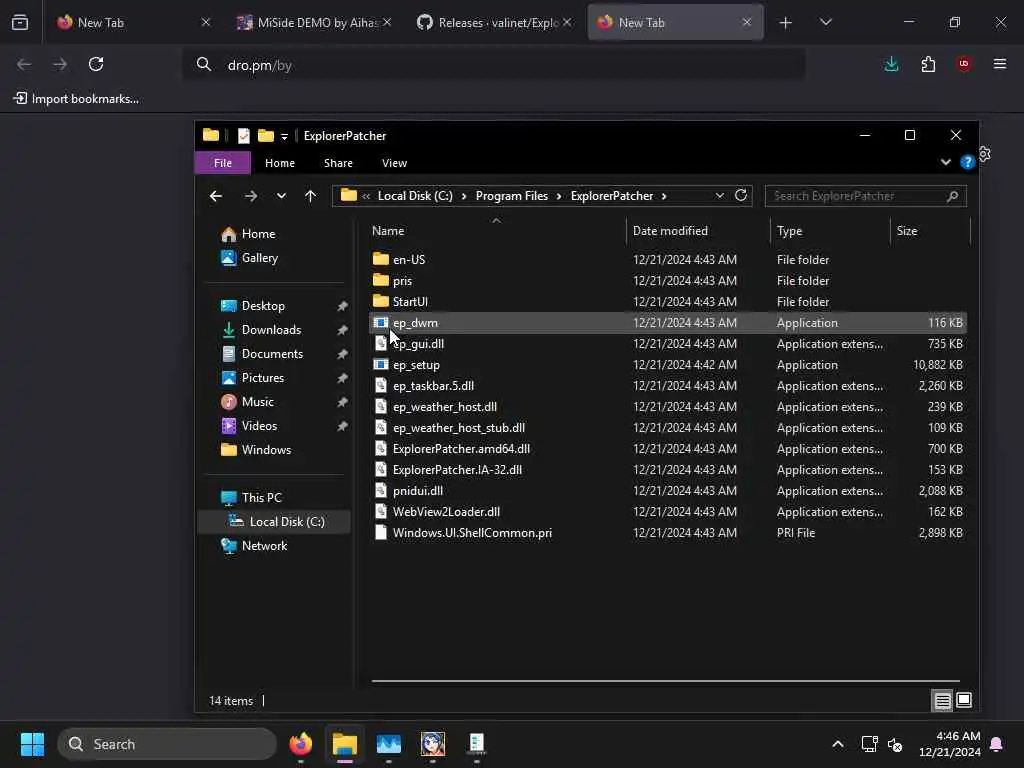Click the Search ExplorerPatcher field
Image resolution: width=1024 pixels, height=768 pixels.
(865, 196)
